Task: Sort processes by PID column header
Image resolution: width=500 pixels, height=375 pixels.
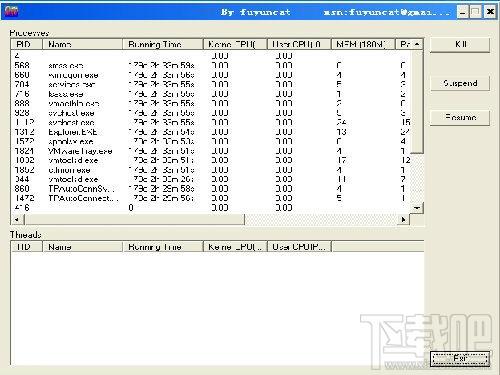Action: pos(27,44)
